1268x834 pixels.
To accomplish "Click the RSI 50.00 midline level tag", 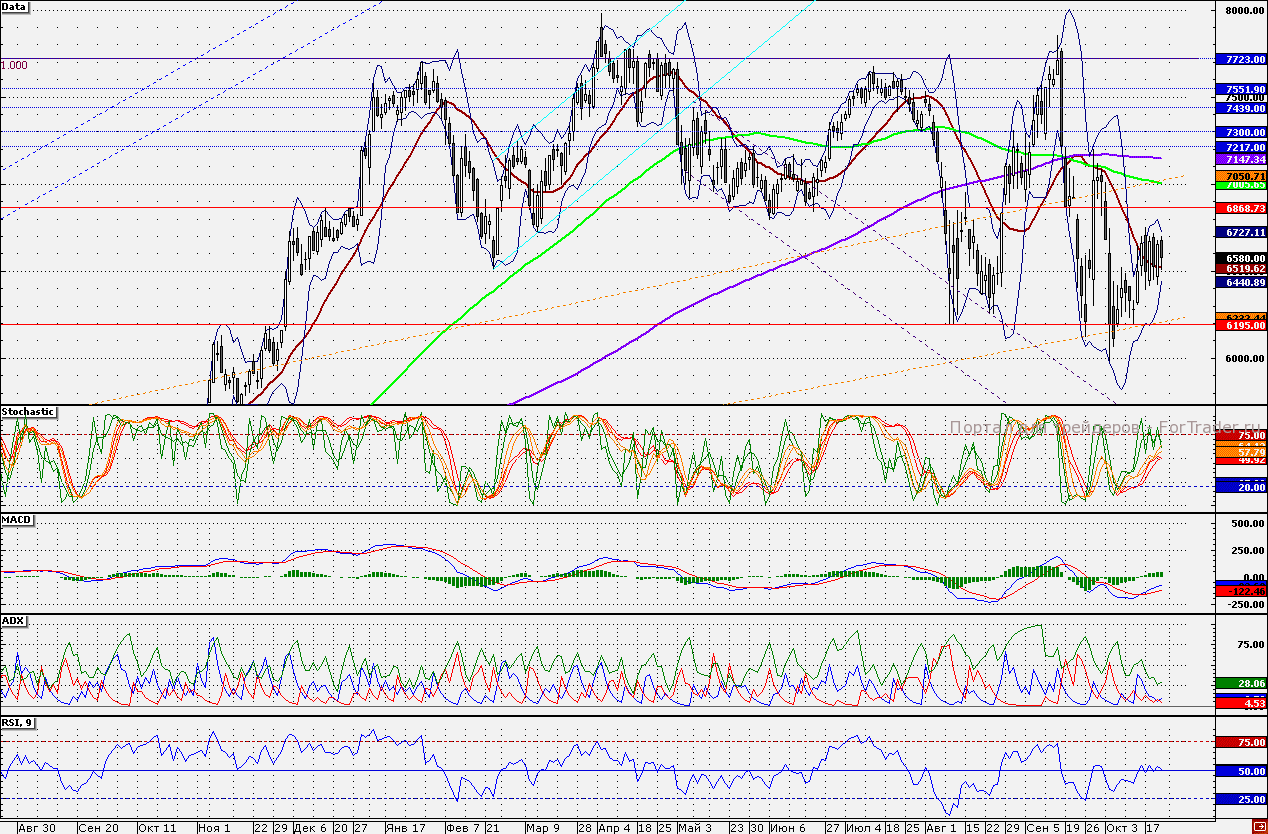I will click(1240, 771).
